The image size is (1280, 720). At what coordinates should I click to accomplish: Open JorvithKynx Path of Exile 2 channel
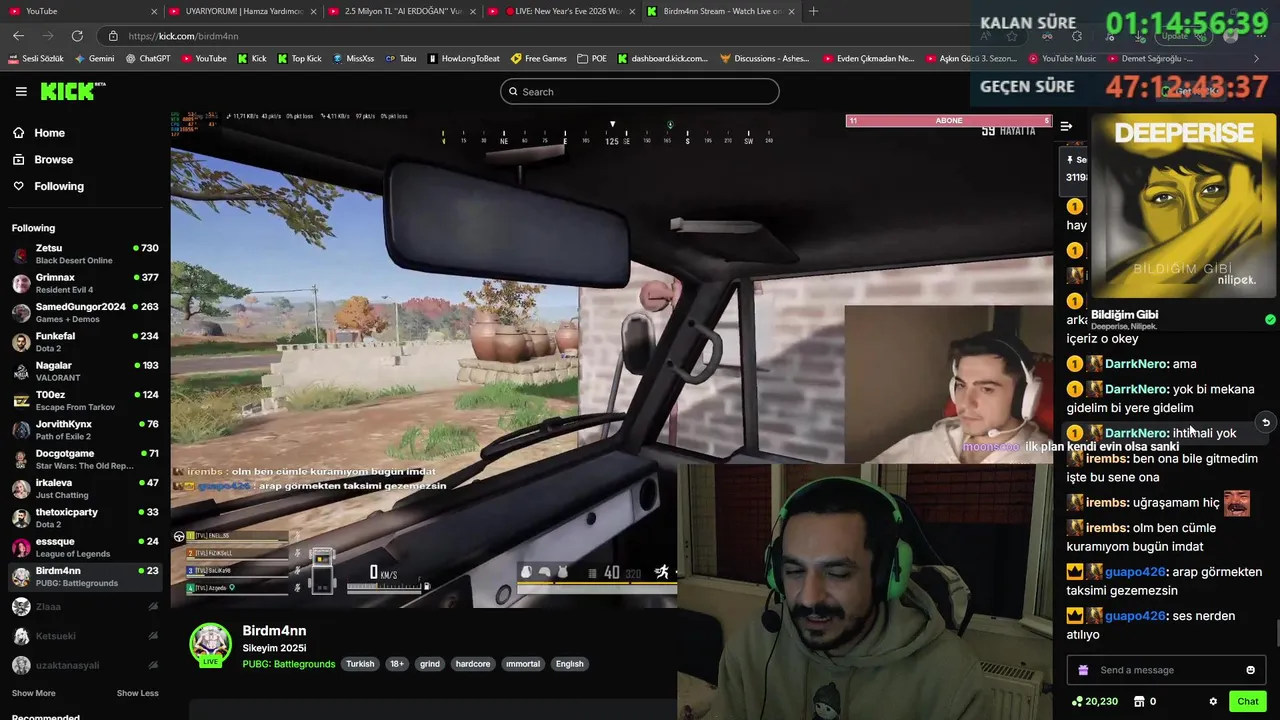[x=85, y=430]
